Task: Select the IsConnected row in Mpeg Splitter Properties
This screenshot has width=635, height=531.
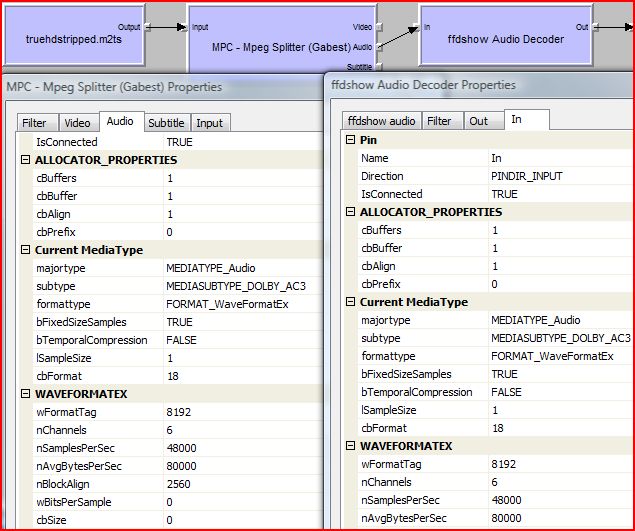Action: click(178, 142)
